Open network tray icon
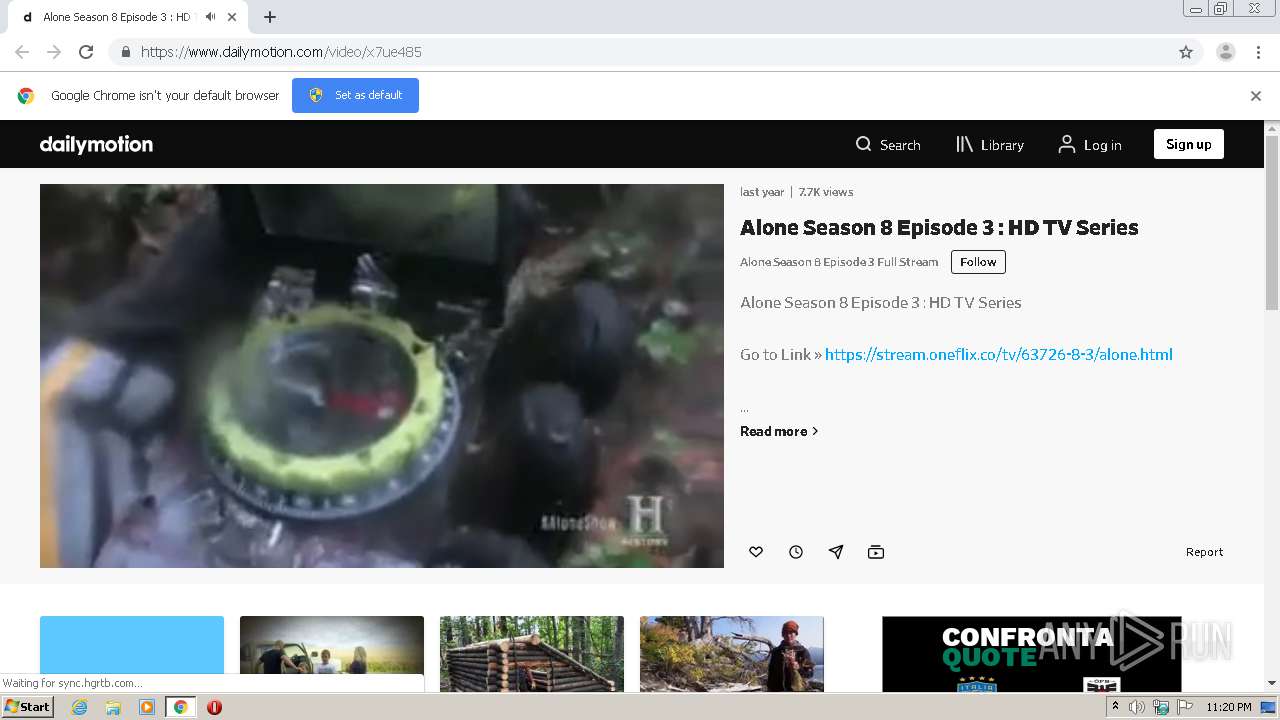This screenshot has width=1280, height=720. click(1161, 707)
